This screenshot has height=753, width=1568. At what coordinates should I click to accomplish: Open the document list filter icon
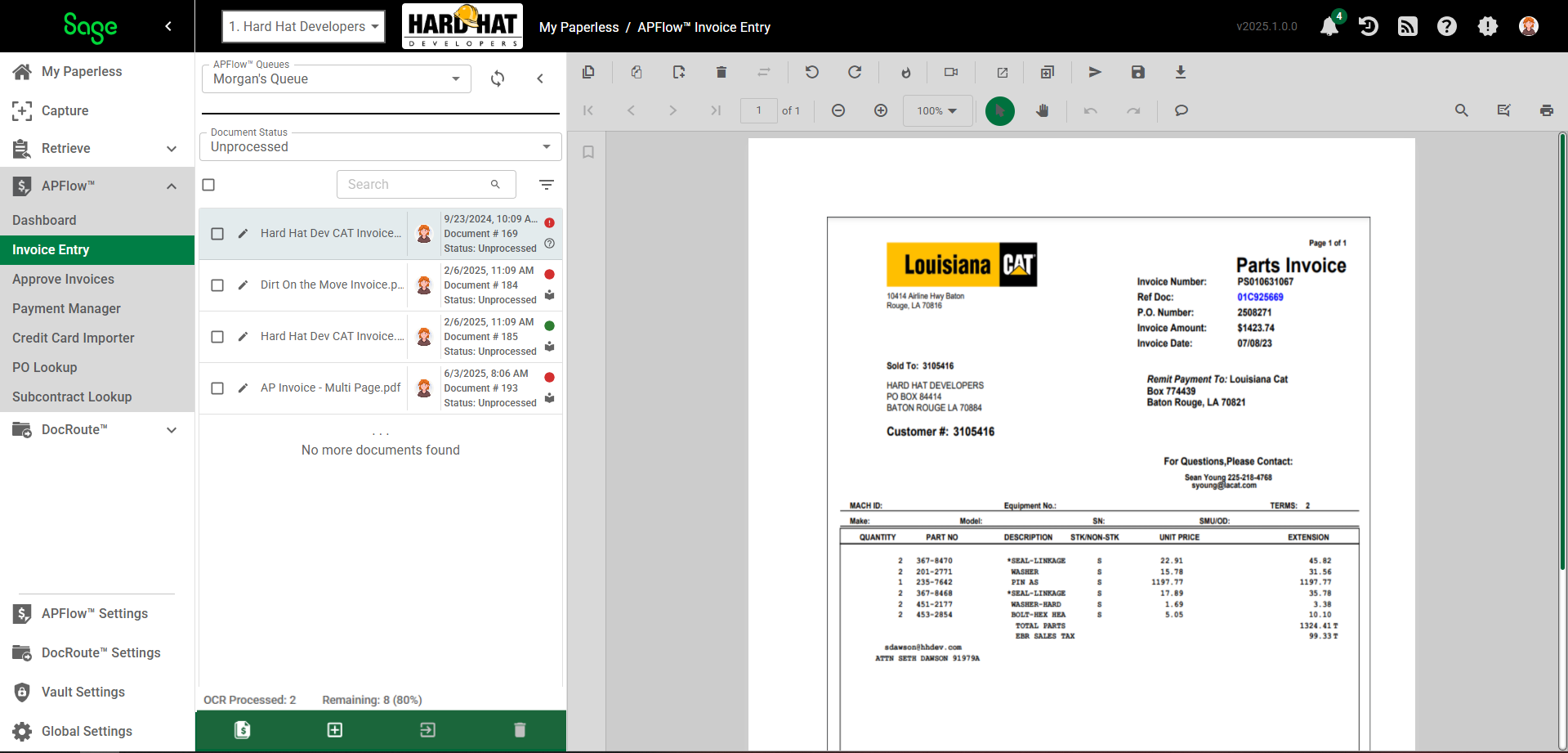pos(547,185)
